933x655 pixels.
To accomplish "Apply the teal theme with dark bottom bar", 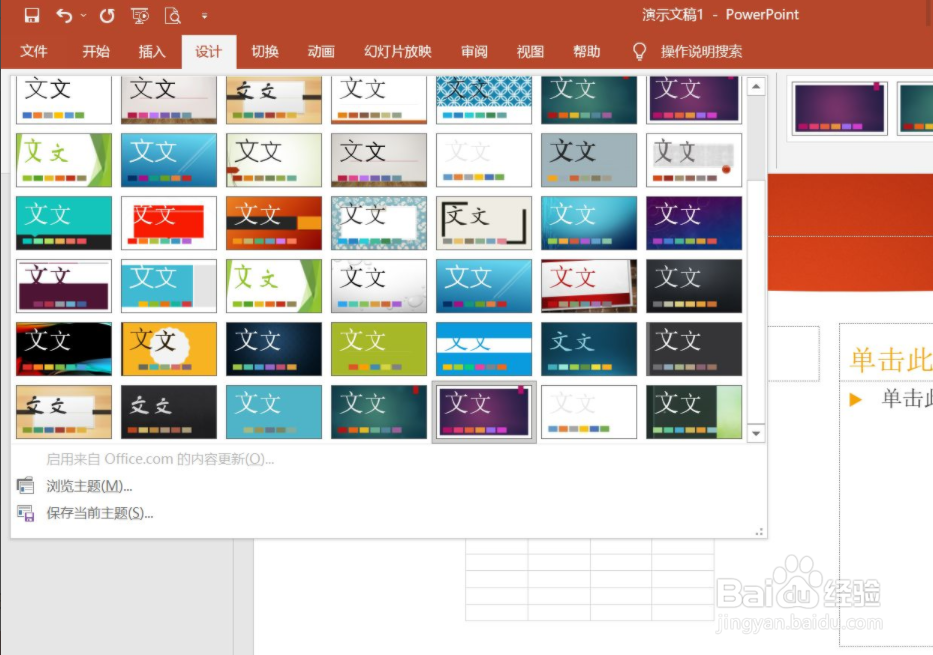I will point(64,223).
